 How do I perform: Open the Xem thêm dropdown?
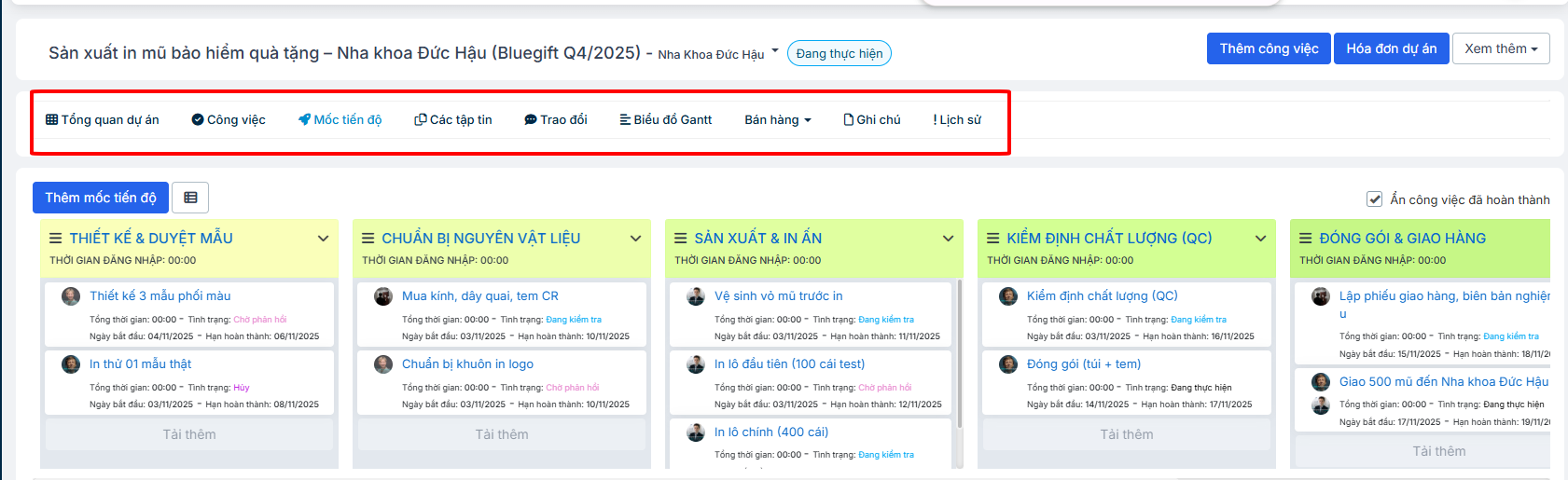1500,48
